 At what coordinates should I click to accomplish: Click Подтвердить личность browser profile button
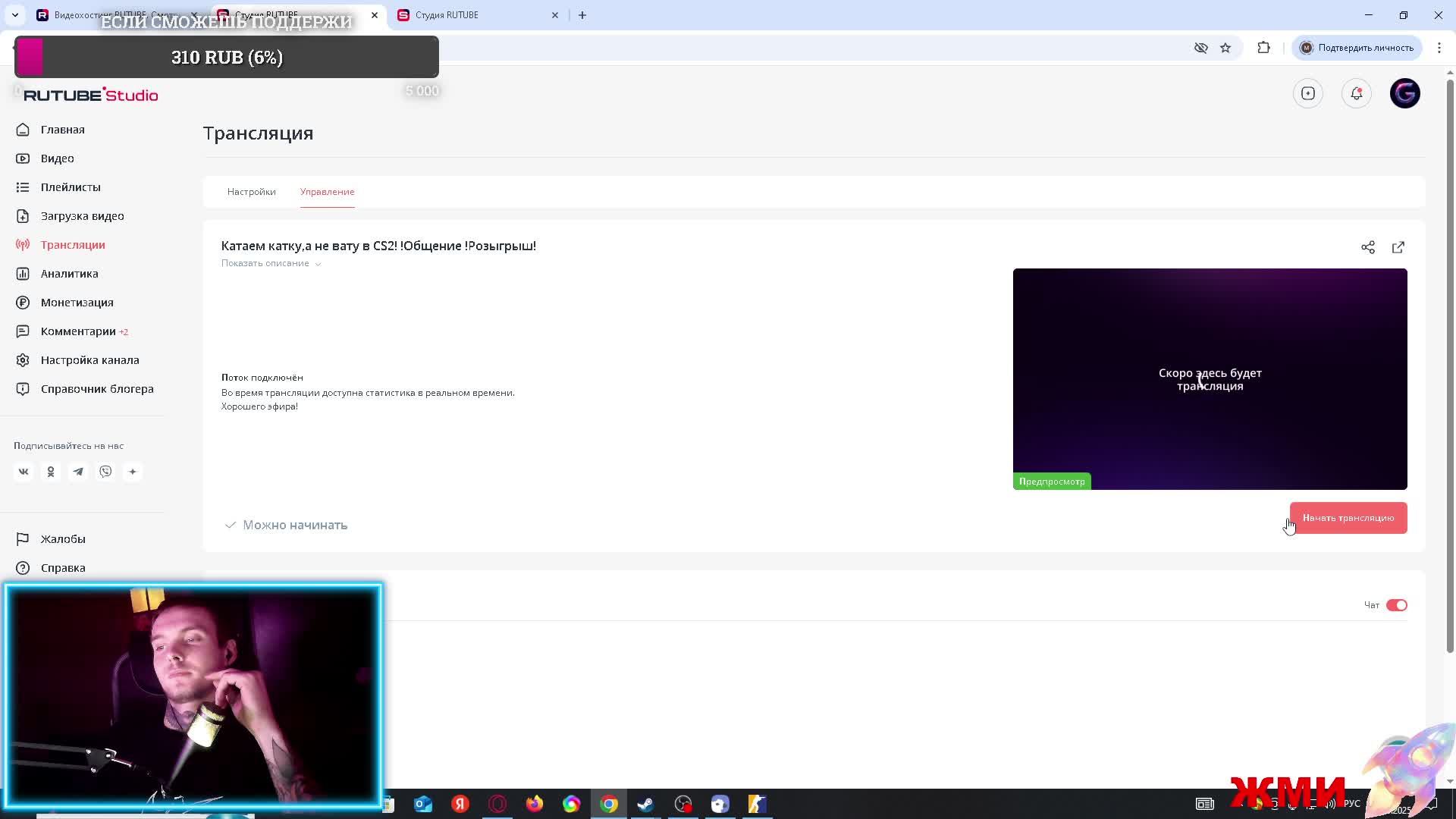(x=1356, y=48)
